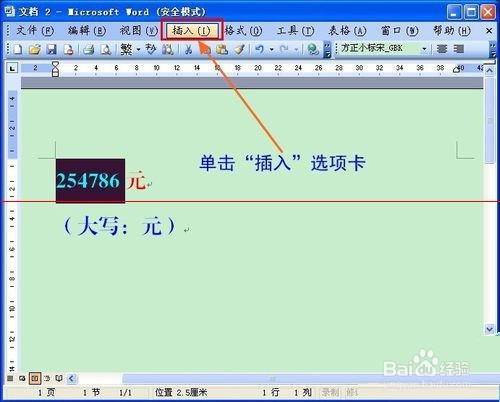Screen dimensions: 500x402
Task: Click the Word document icon in title bar
Action: tap(9, 11)
